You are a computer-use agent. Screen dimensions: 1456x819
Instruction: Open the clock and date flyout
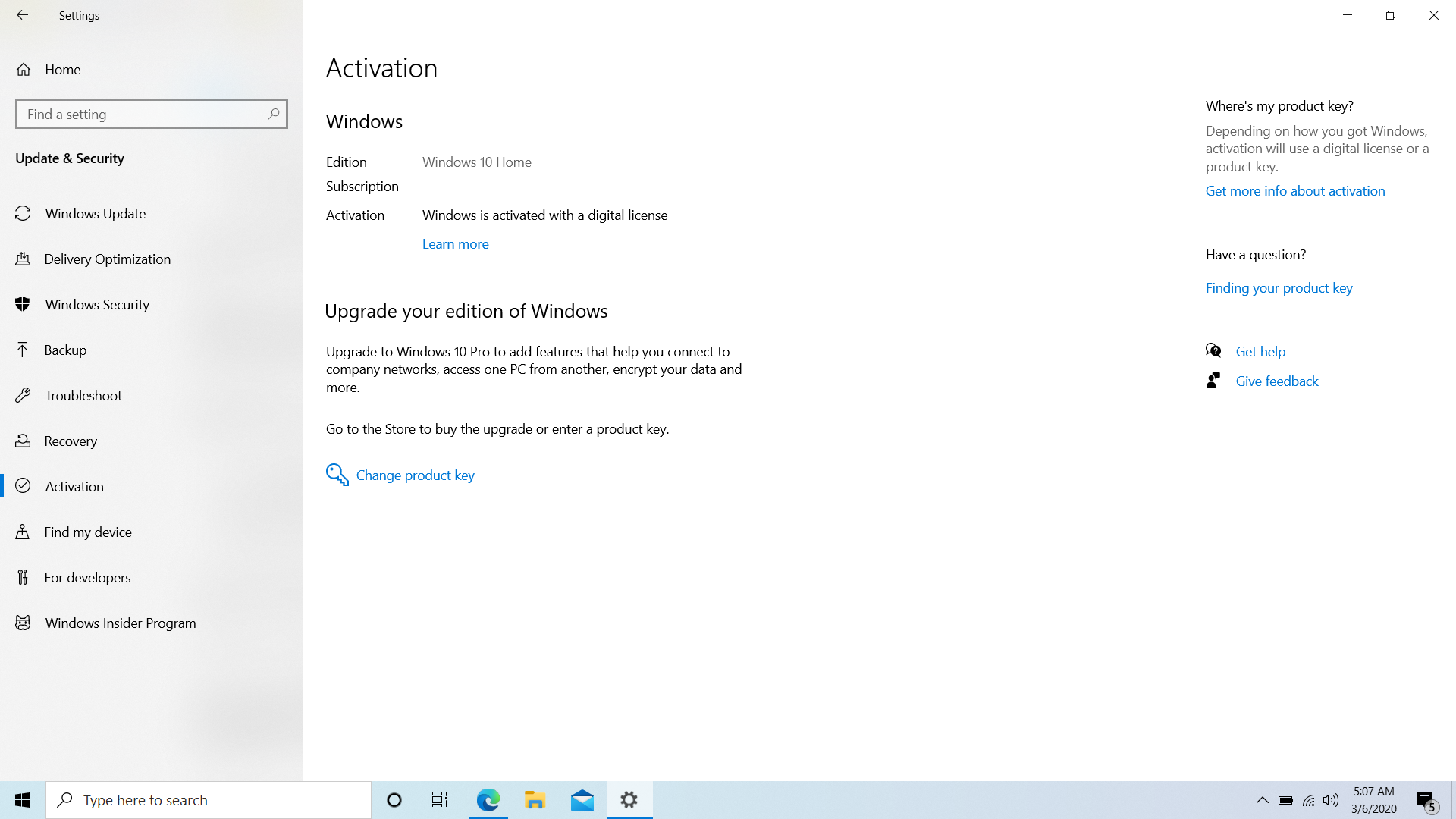click(x=1373, y=800)
